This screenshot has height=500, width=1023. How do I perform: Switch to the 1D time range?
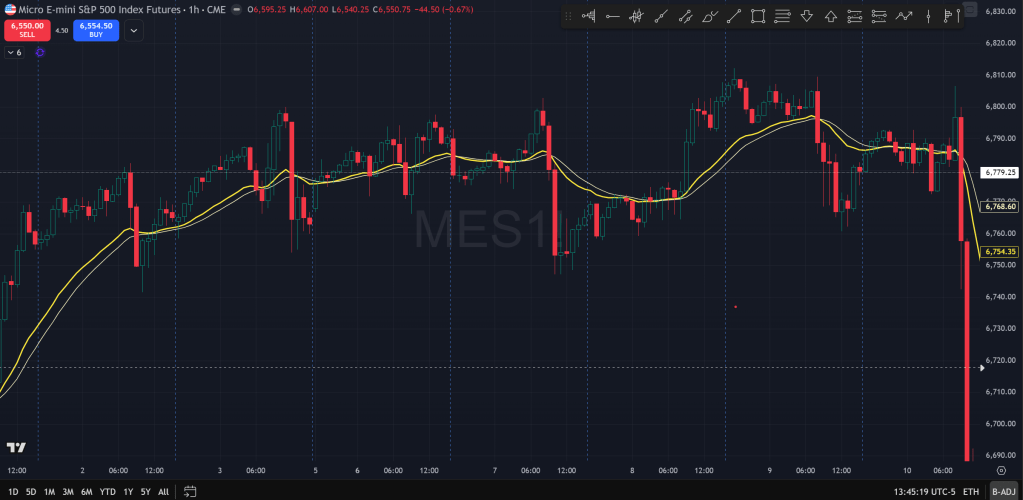point(12,491)
